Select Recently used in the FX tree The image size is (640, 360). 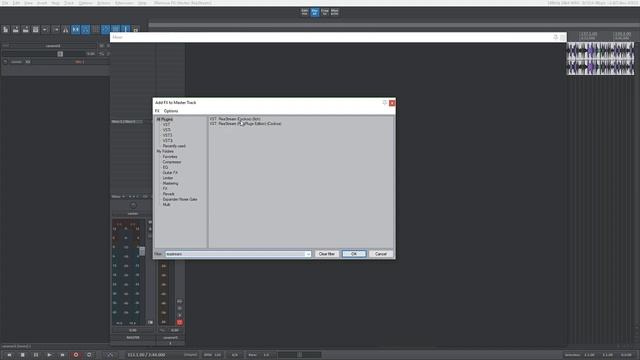tap(174, 146)
